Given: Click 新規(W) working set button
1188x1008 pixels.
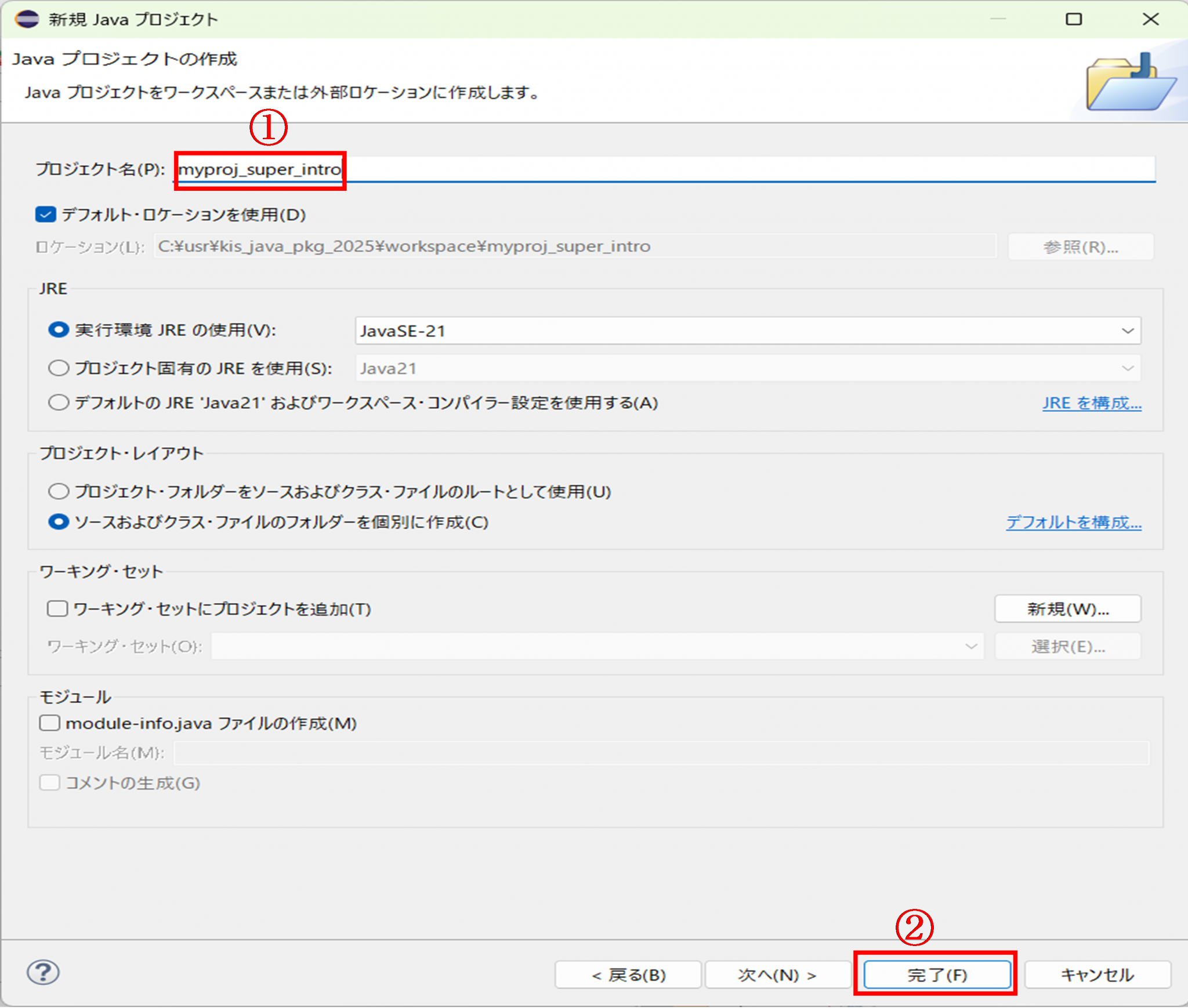Looking at the screenshot, I should coord(1067,609).
